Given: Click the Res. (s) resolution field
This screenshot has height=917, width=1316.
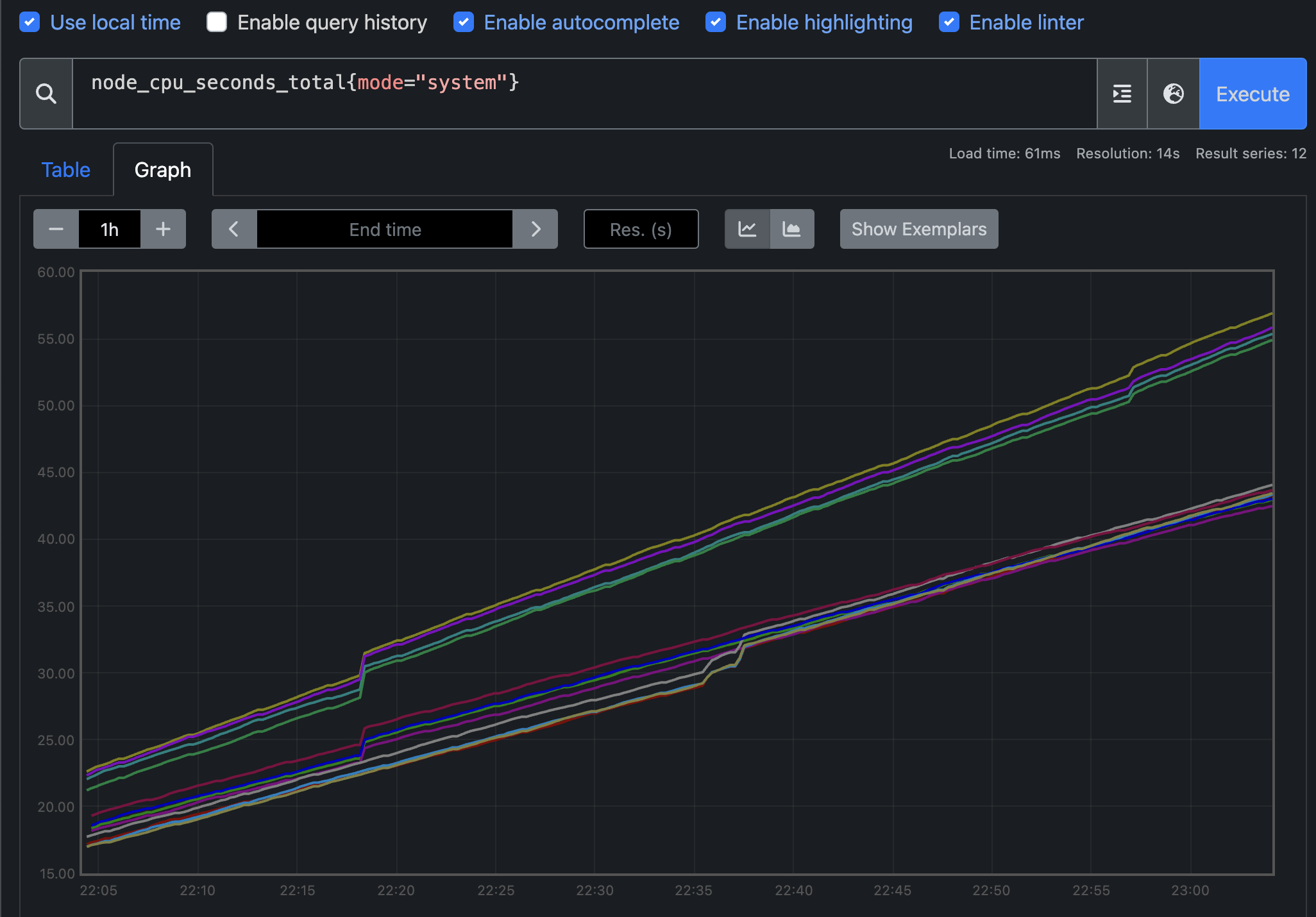Looking at the screenshot, I should click(x=641, y=229).
